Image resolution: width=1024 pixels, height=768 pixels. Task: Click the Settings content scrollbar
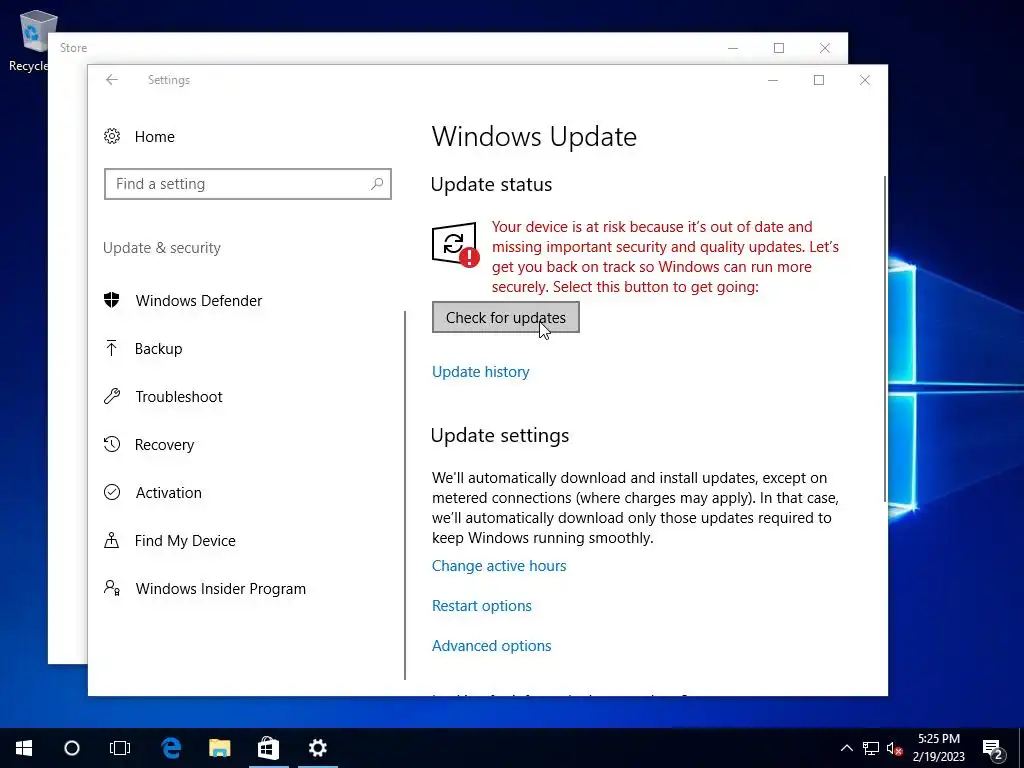pyautogui.click(x=886, y=338)
